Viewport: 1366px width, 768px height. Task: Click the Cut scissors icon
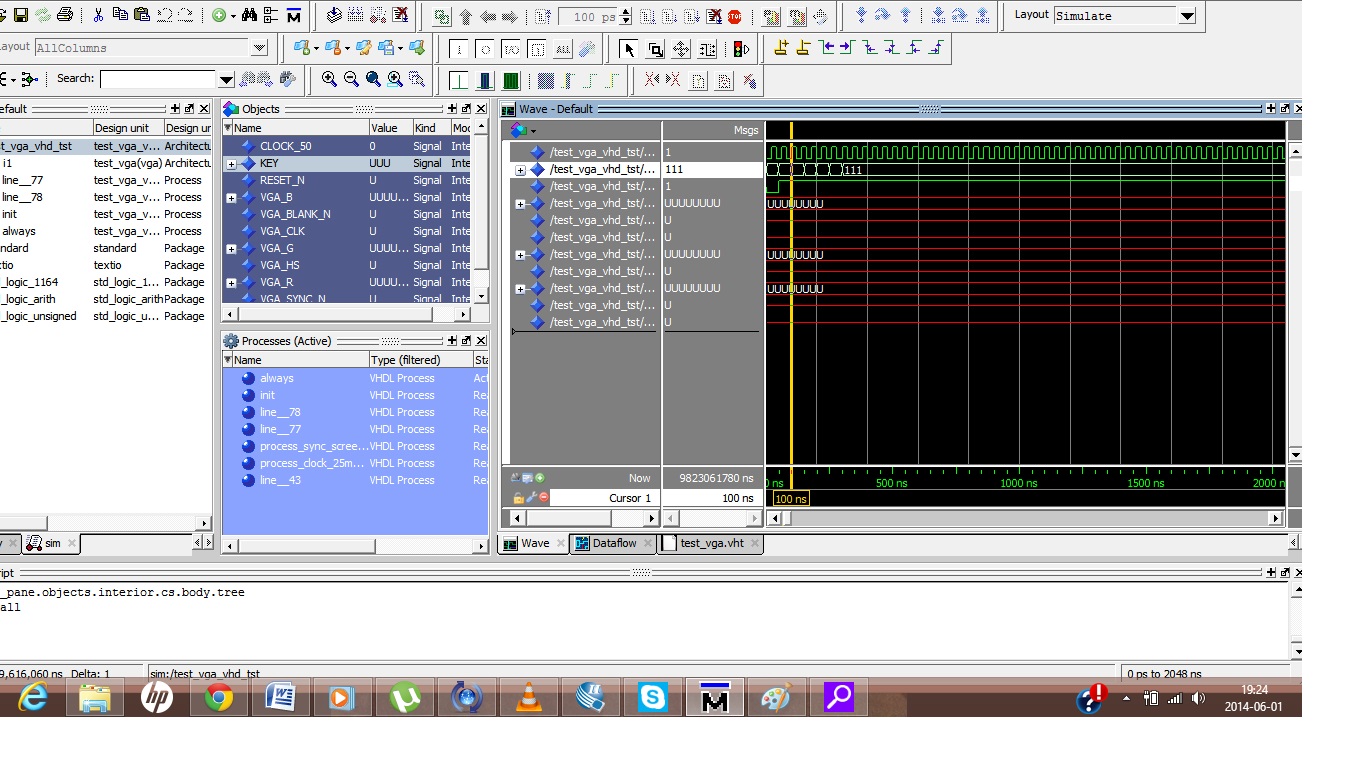(x=97, y=15)
